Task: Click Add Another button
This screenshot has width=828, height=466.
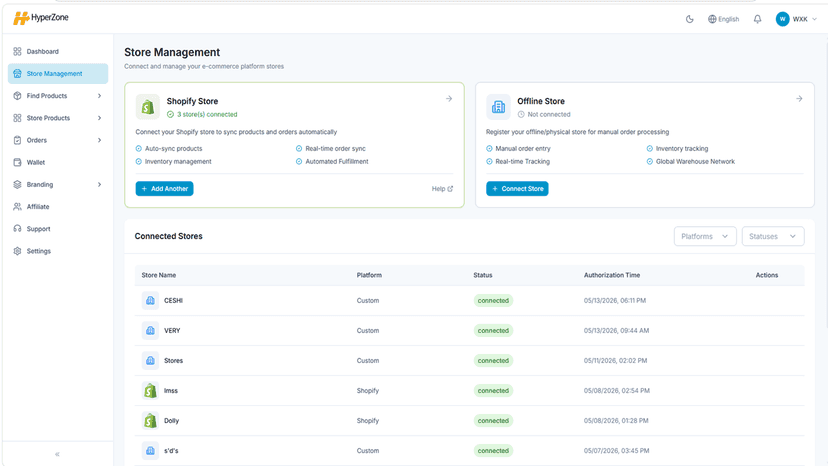Action: click(164, 189)
